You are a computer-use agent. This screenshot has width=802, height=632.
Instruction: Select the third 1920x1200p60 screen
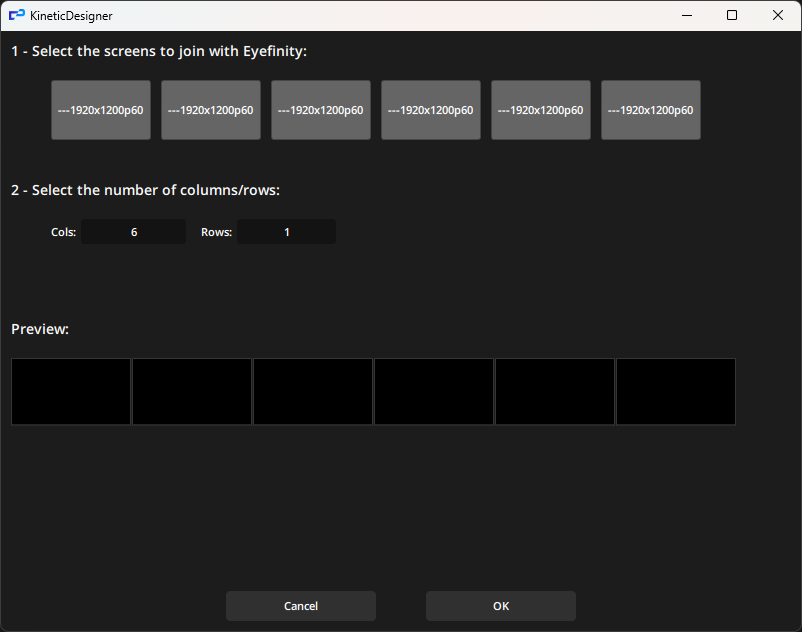coord(320,109)
